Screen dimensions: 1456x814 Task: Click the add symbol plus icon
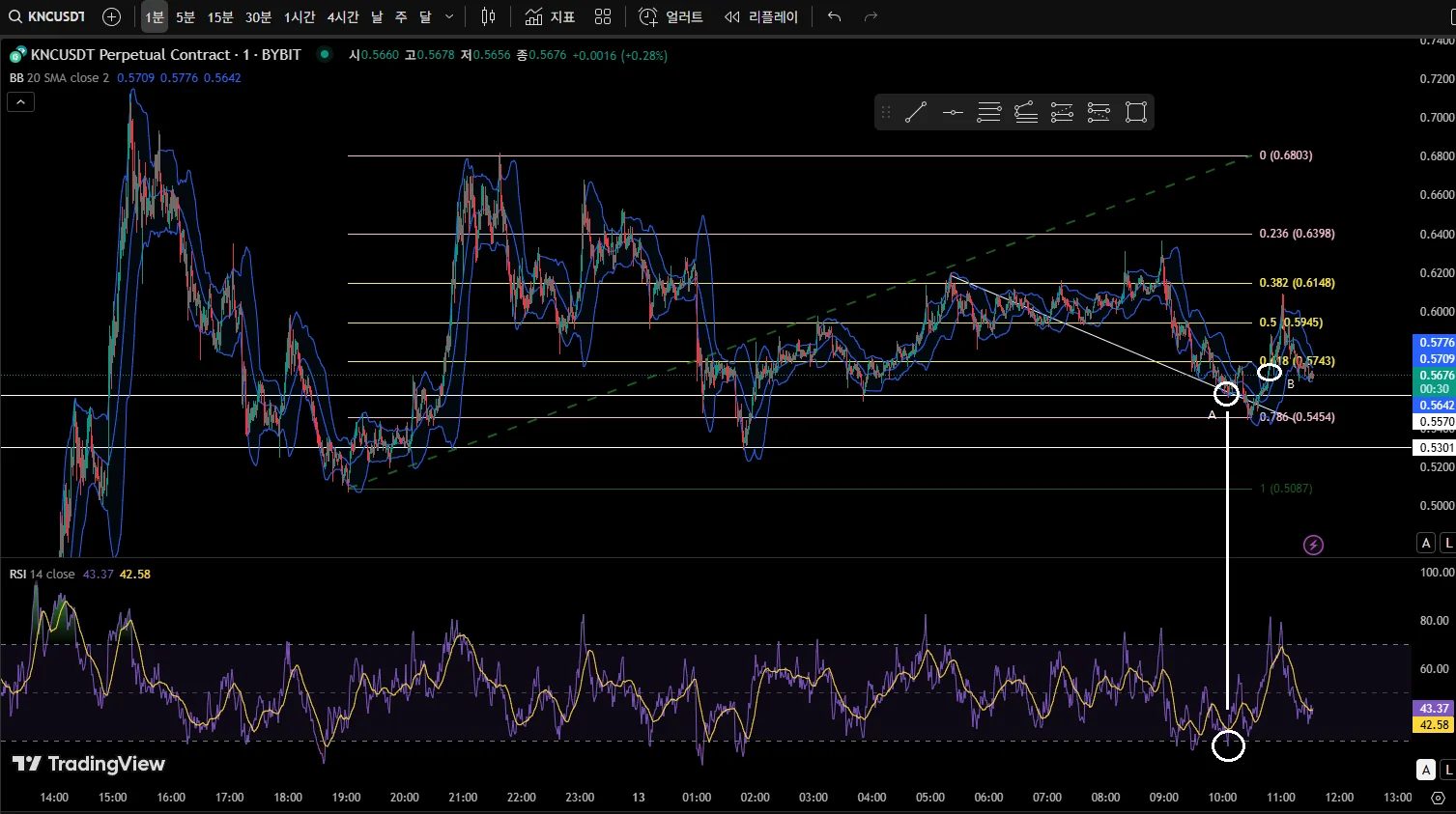click(x=111, y=16)
